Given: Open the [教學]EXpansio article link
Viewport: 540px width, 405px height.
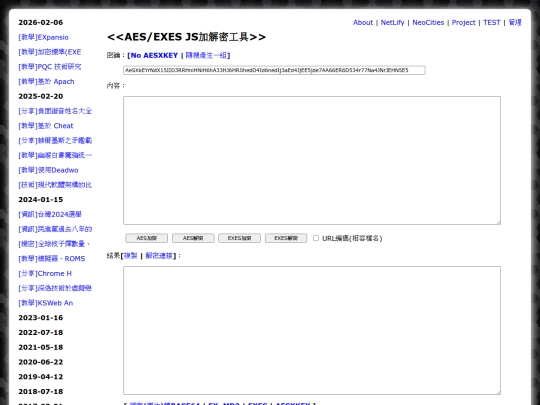Looking at the screenshot, I should 43,37.
